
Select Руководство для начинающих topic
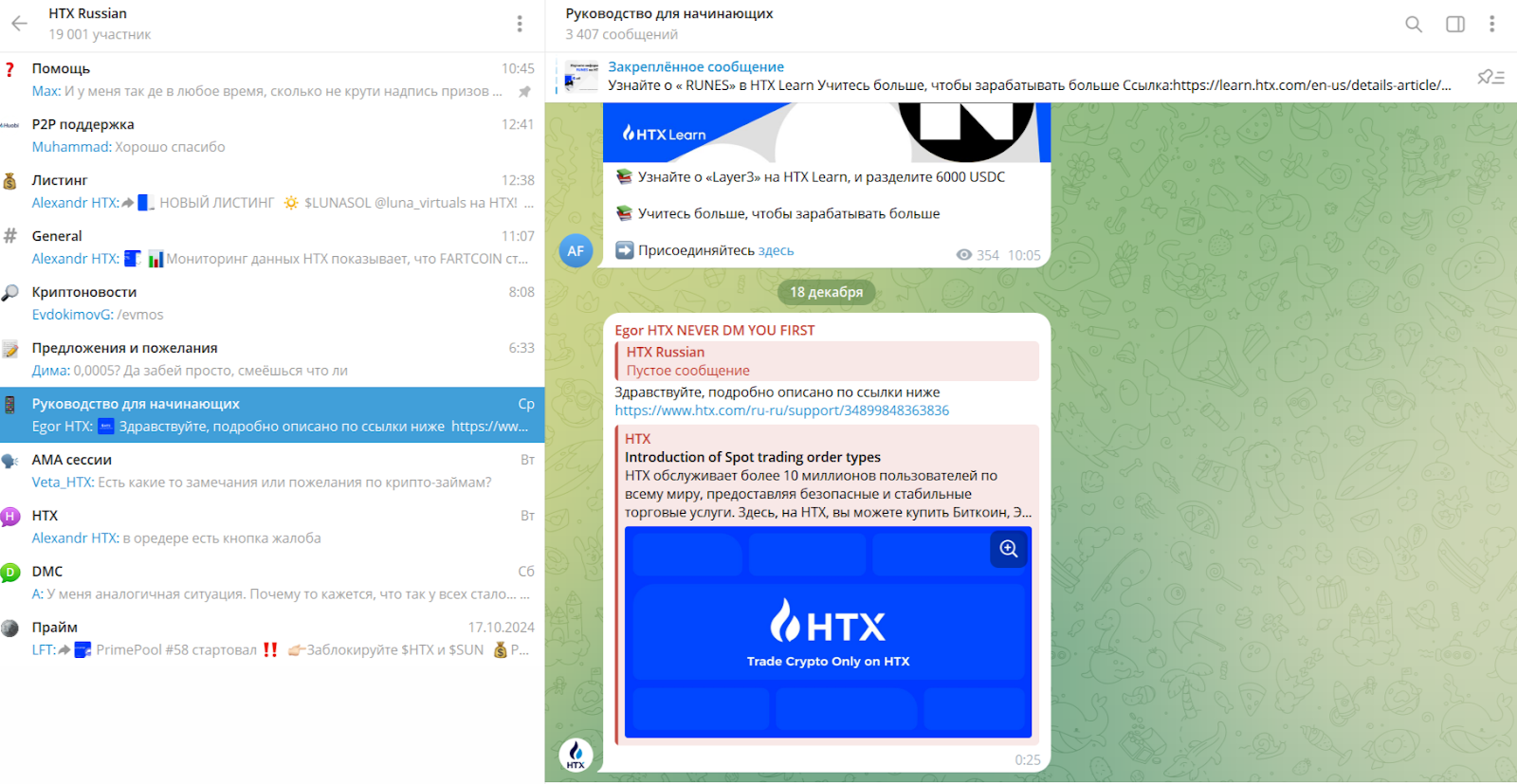click(x=272, y=414)
